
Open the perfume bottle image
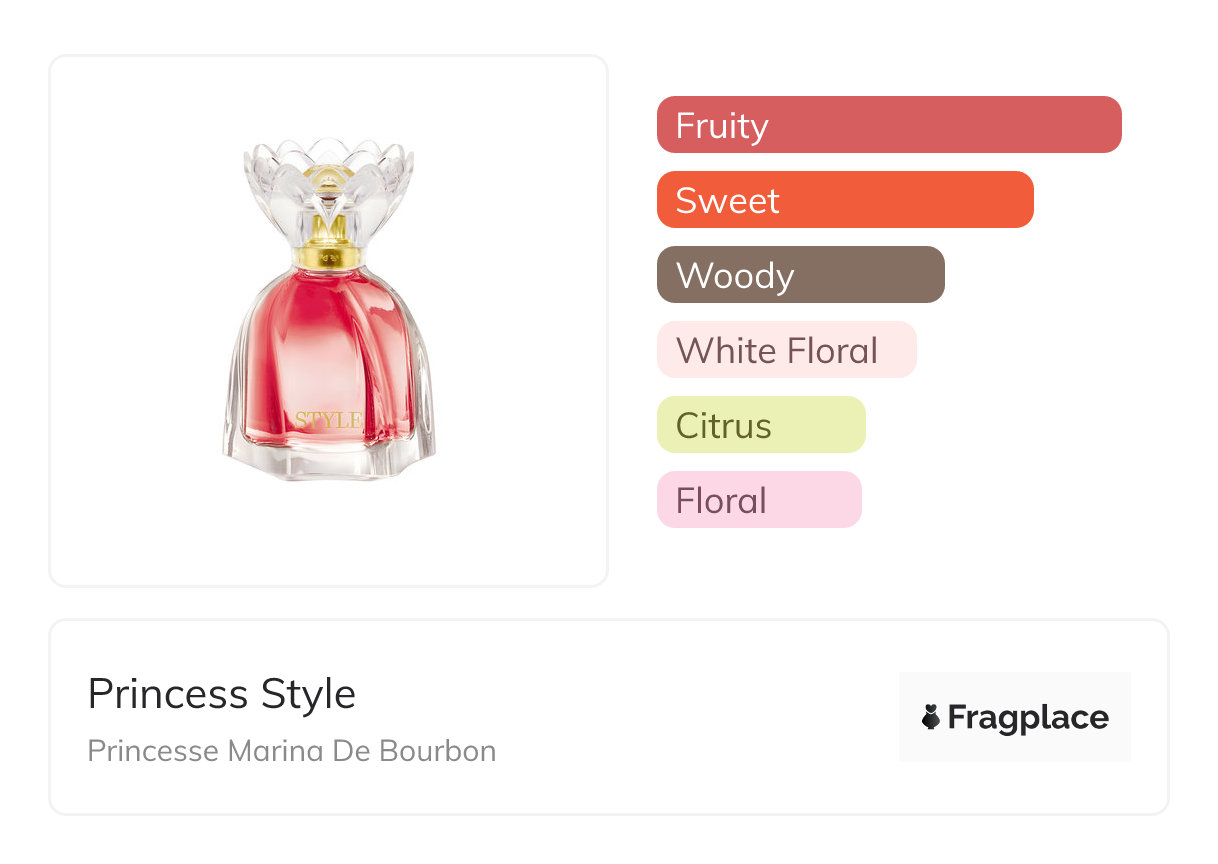coord(329,310)
